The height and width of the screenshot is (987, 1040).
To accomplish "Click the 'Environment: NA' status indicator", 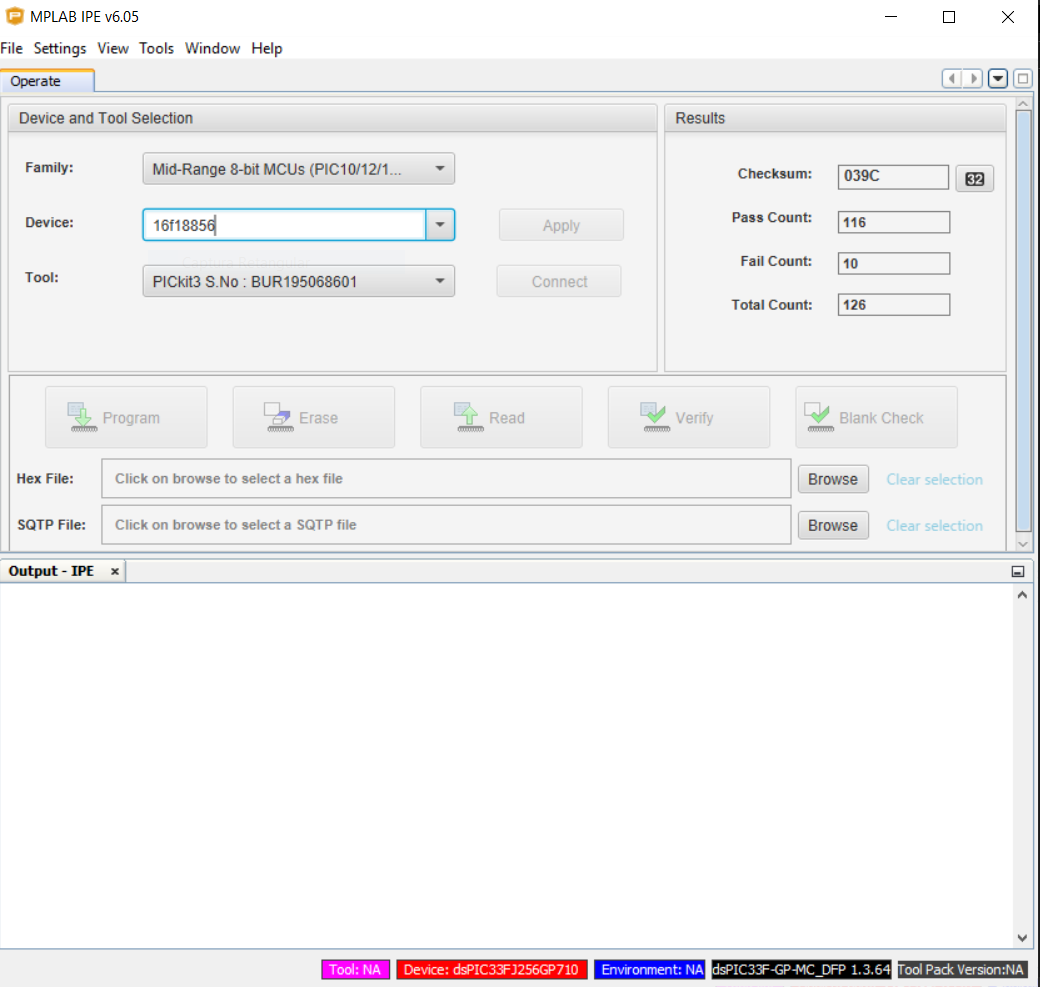I will pos(649,970).
